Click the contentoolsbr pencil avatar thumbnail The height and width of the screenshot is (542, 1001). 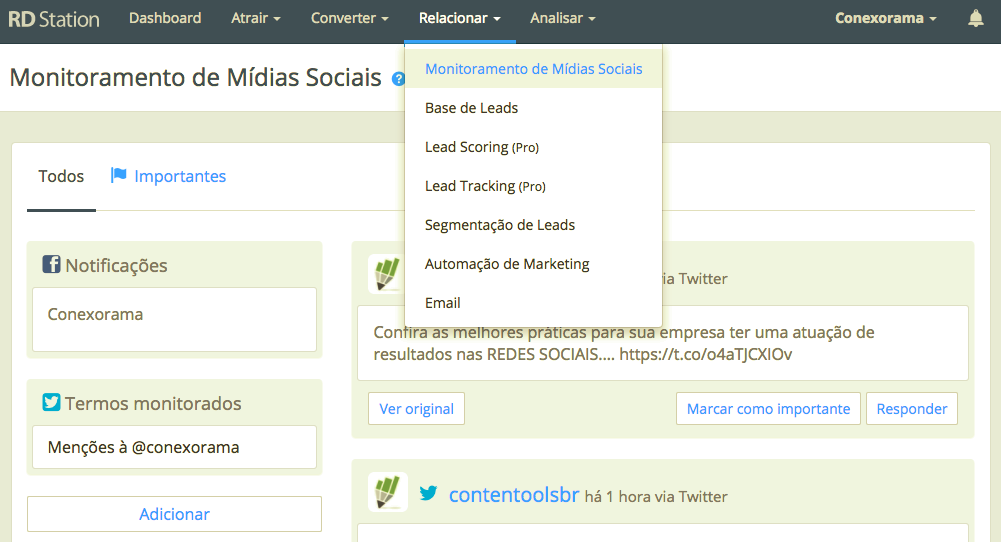coord(387,492)
